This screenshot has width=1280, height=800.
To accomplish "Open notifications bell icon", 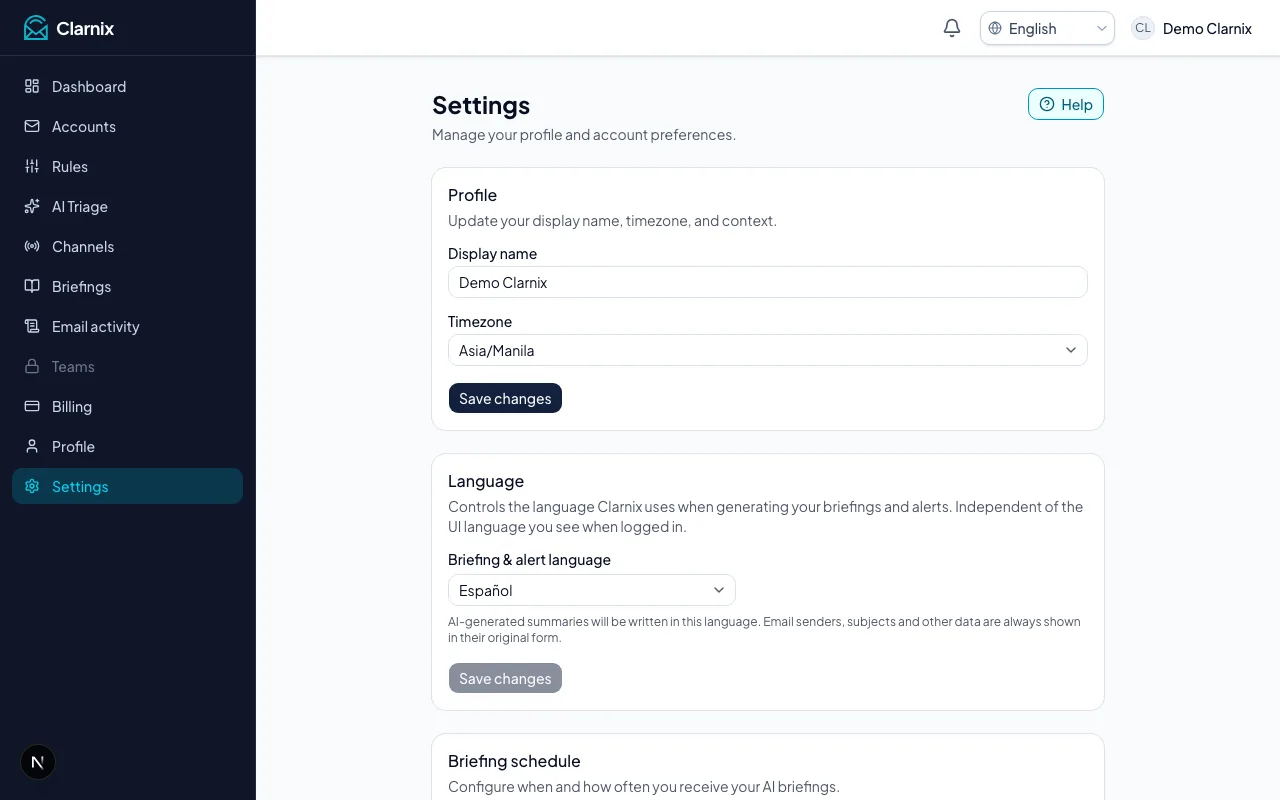I will pyautogui.click(x=952, y=28).
